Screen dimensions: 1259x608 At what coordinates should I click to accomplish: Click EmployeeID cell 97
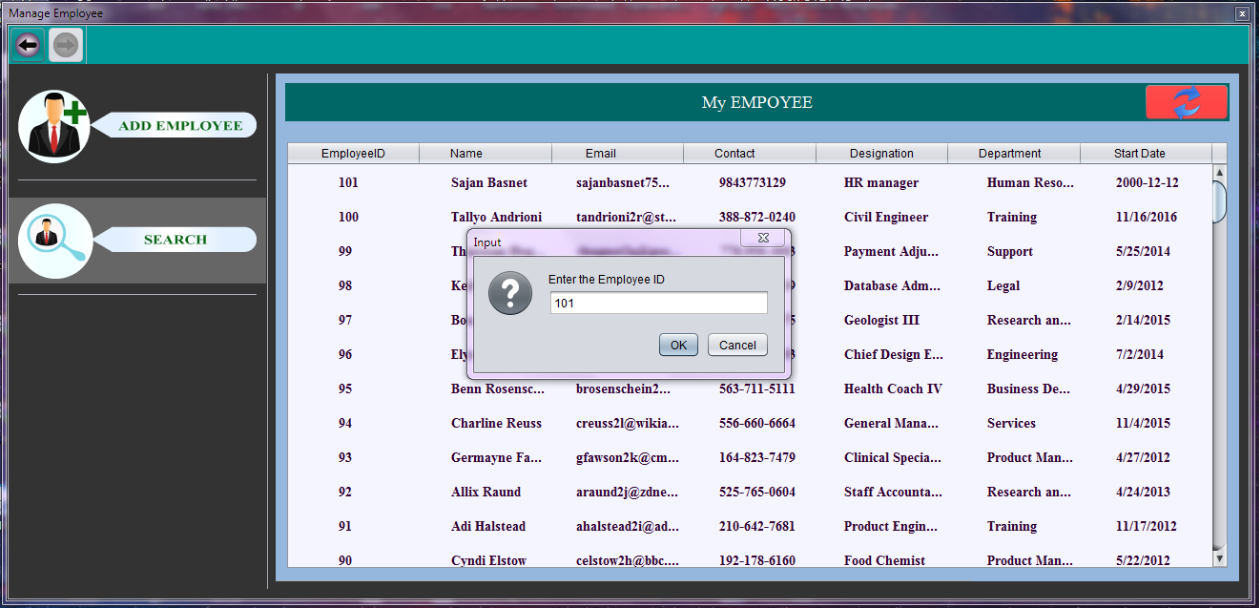[345, 320]
